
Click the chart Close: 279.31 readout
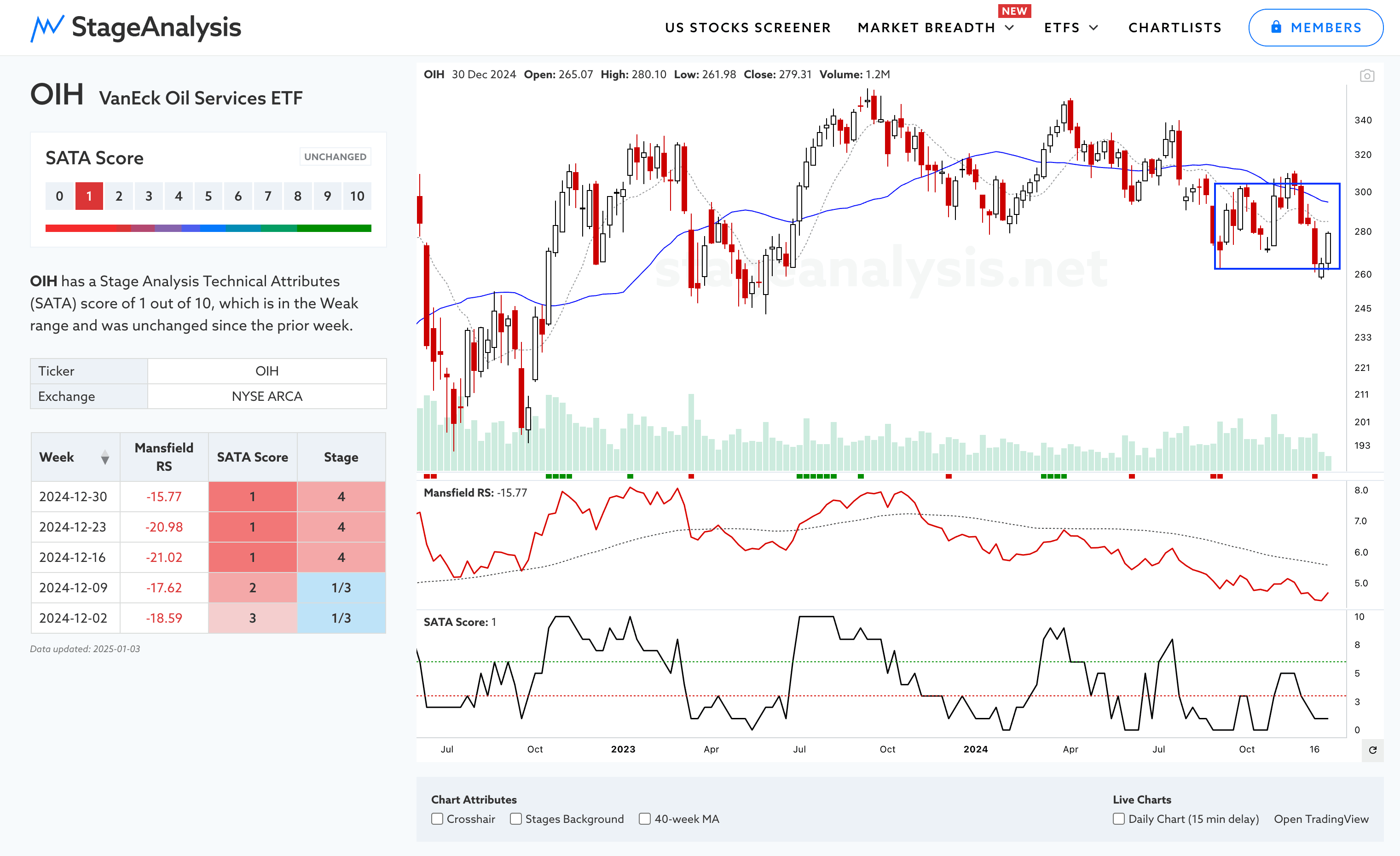tap(777, 75)
